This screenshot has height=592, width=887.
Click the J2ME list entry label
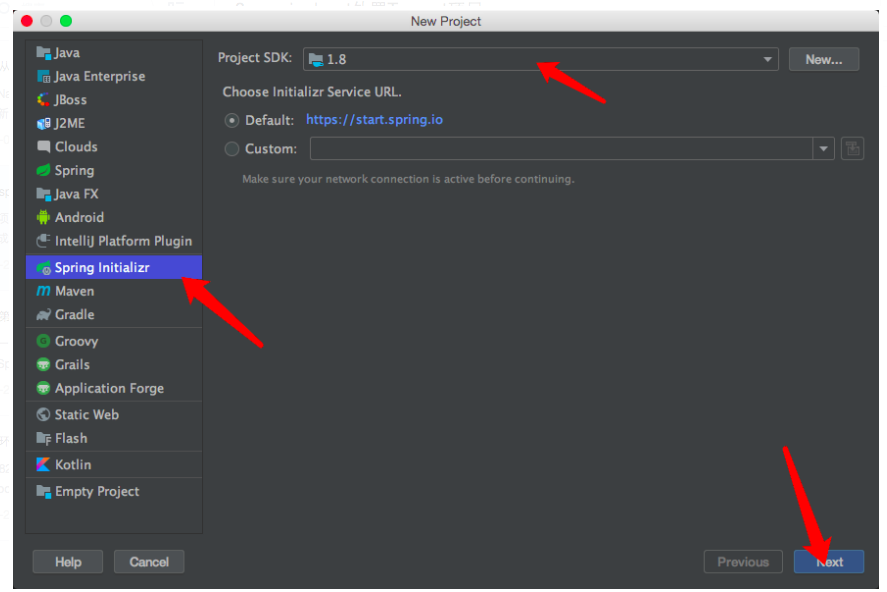coord(70,123)
